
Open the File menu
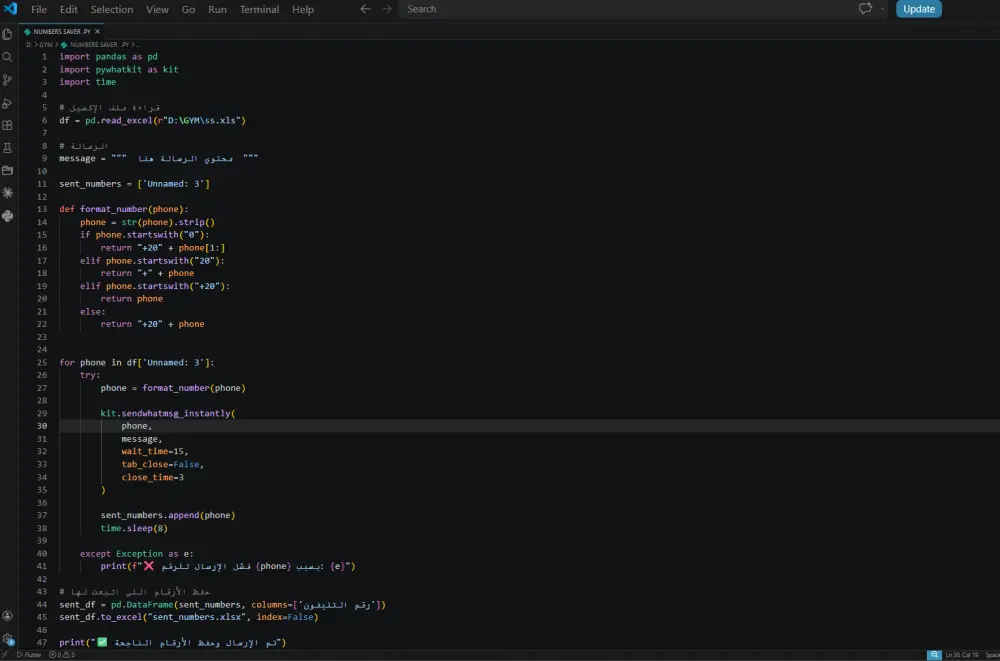click(39, 9)
